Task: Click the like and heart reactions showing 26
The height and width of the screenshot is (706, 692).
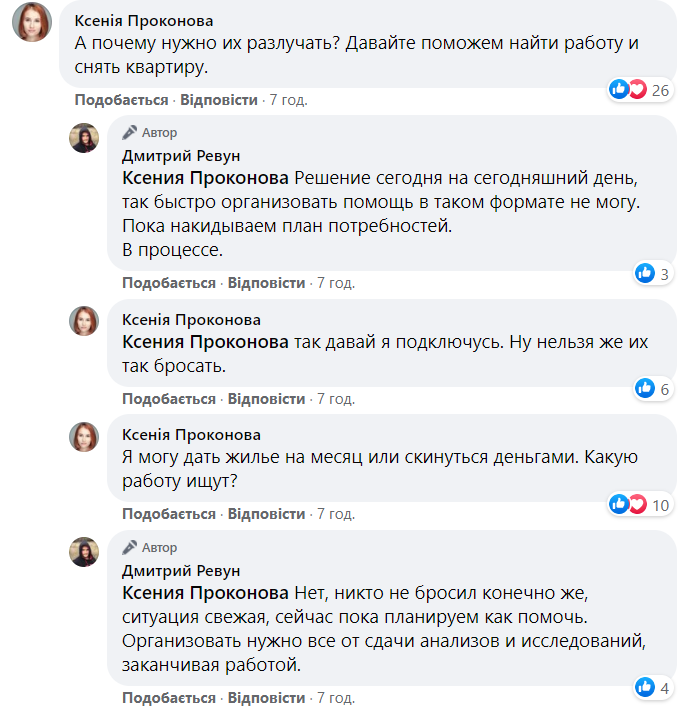Action: (637, 90)
